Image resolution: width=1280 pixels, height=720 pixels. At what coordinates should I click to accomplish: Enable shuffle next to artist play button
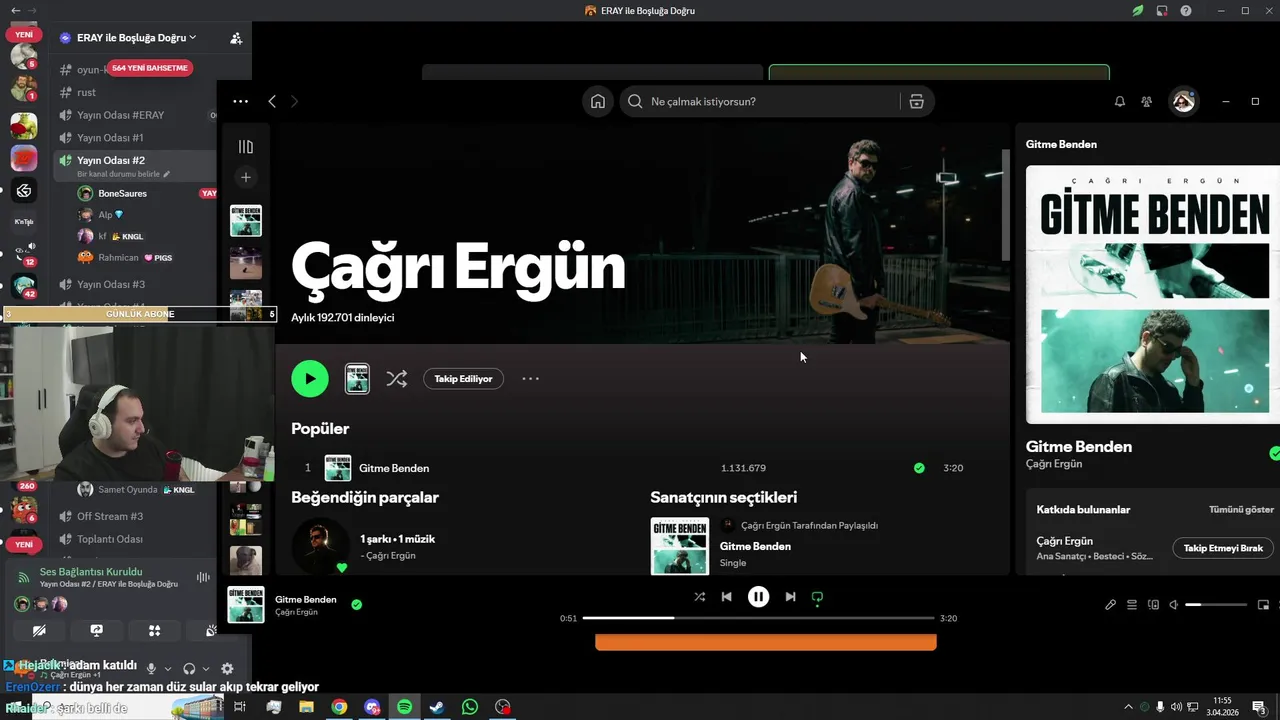396,379
